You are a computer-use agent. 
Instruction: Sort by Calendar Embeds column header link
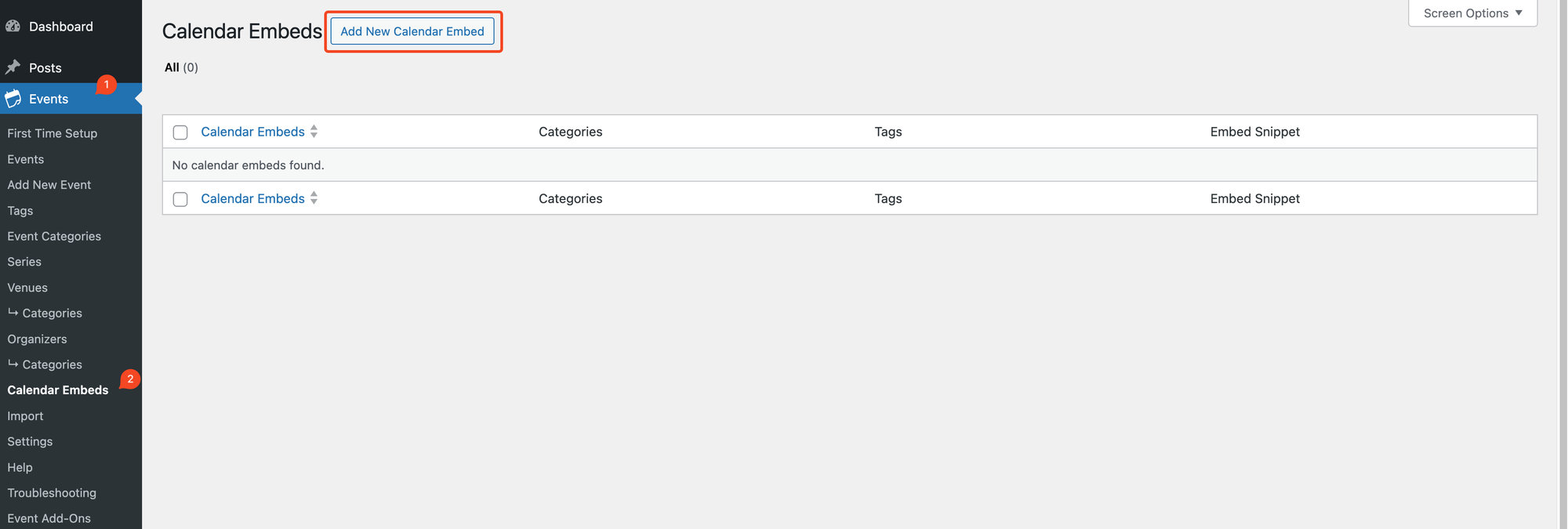point(252,132)
